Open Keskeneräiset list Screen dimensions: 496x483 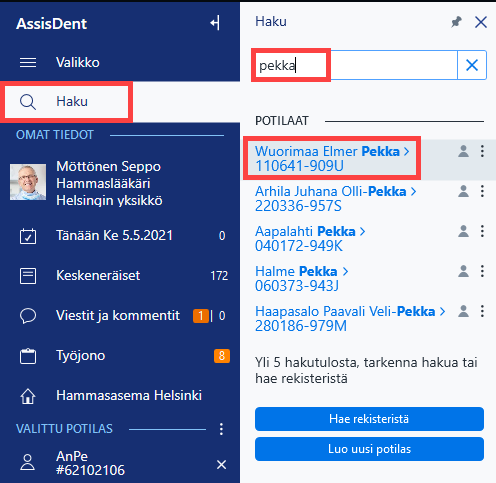(x=120, y=276)
